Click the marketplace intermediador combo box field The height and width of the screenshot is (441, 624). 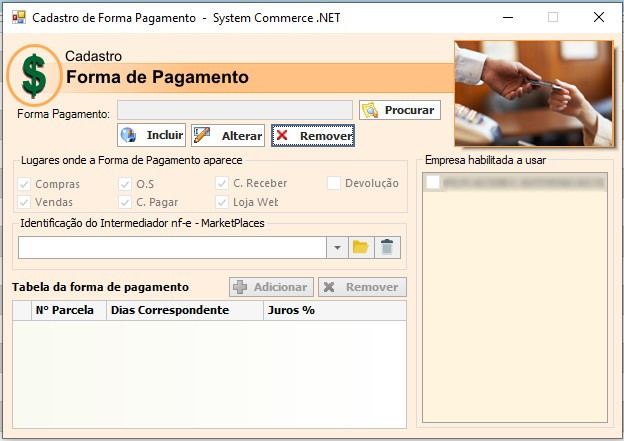pos(172,248)
